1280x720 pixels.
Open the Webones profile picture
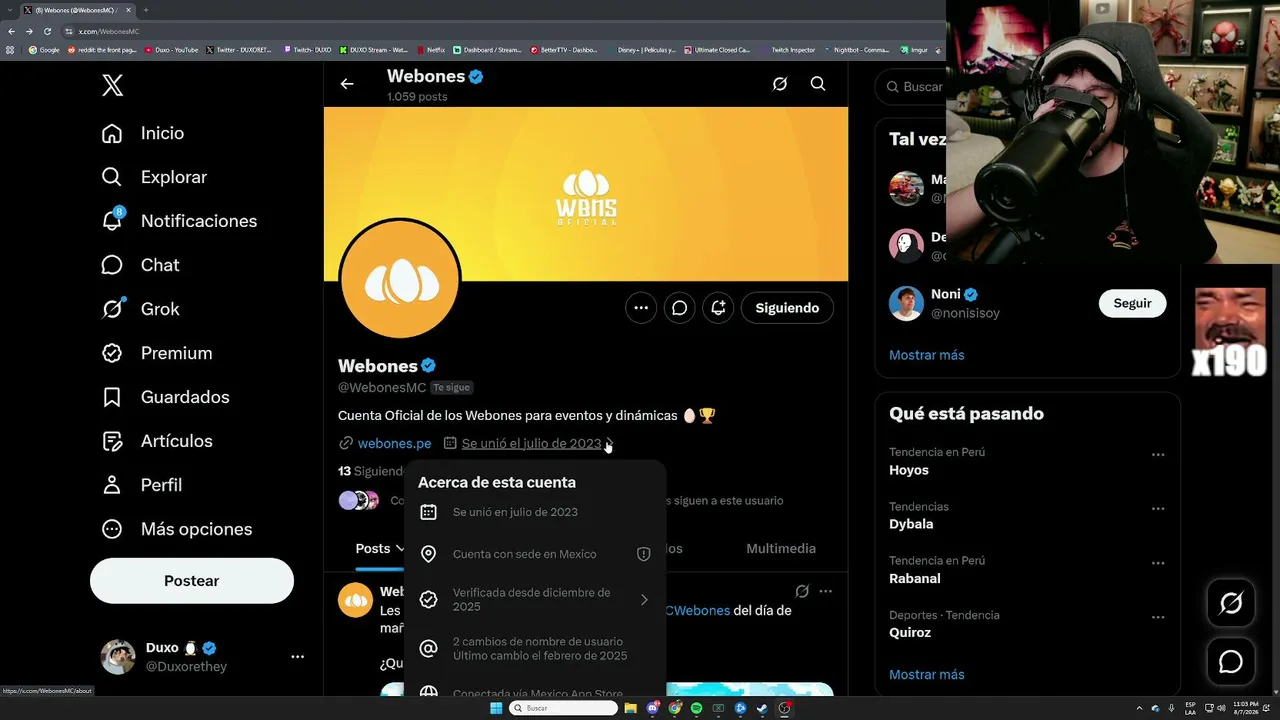(x=400, y=280)
